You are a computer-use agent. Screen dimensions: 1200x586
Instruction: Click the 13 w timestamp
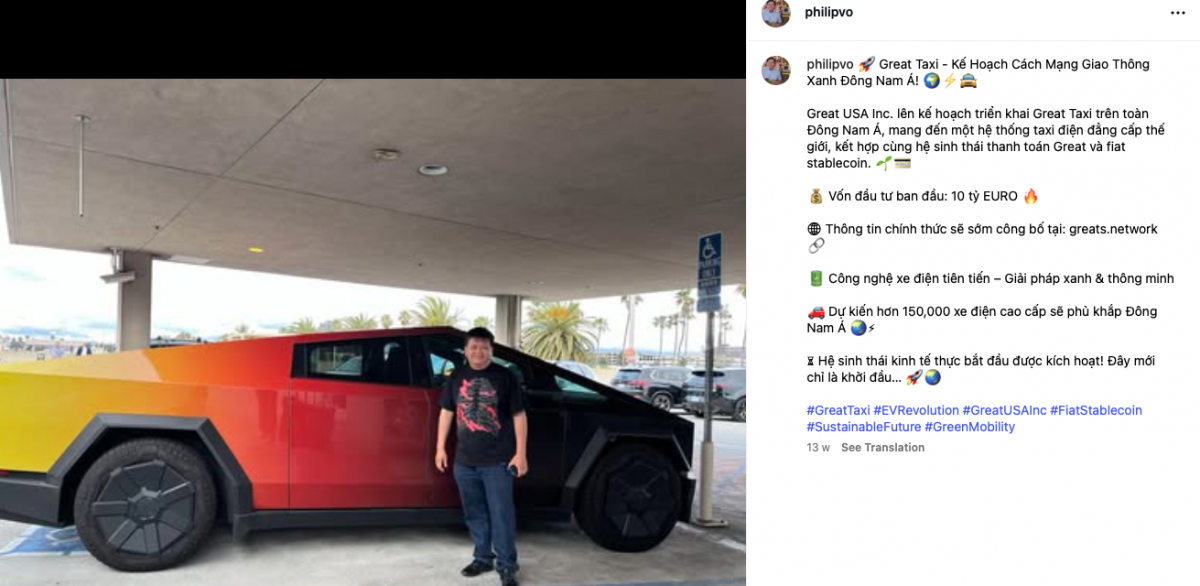coord(818,448)
